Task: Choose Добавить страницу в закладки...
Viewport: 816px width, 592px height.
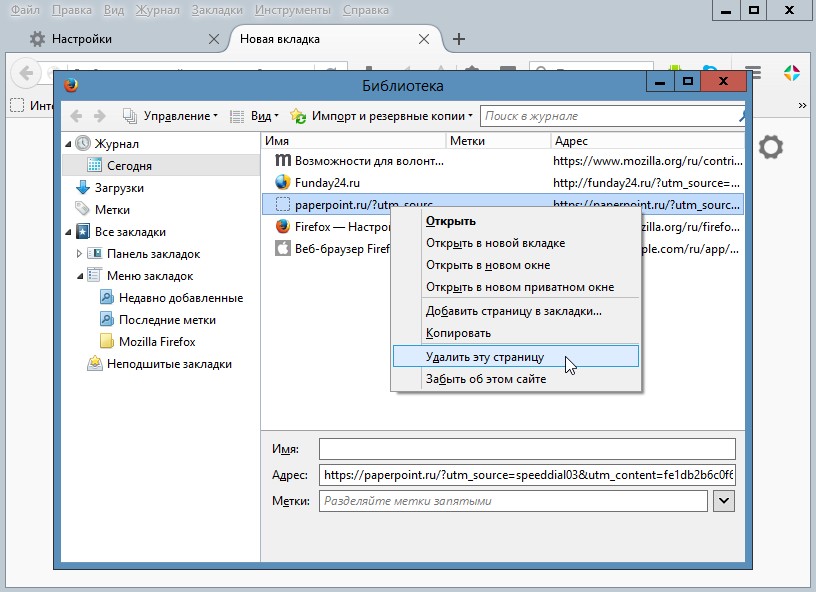Action: coord(516,311)
